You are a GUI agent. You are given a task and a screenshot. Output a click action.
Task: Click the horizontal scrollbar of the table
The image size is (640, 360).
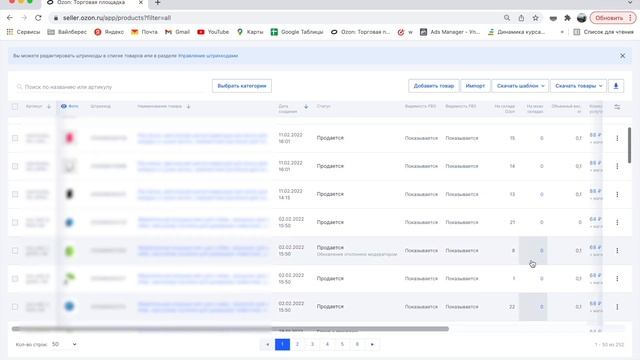point(230,329)
